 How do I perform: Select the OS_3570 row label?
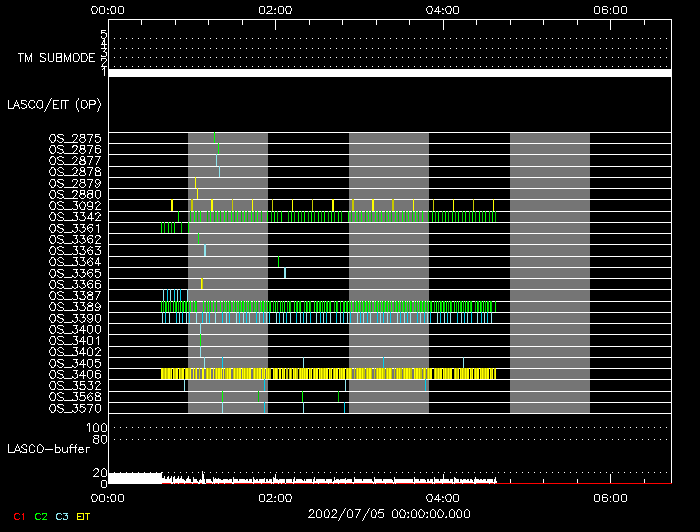click(x=74, y=408)
